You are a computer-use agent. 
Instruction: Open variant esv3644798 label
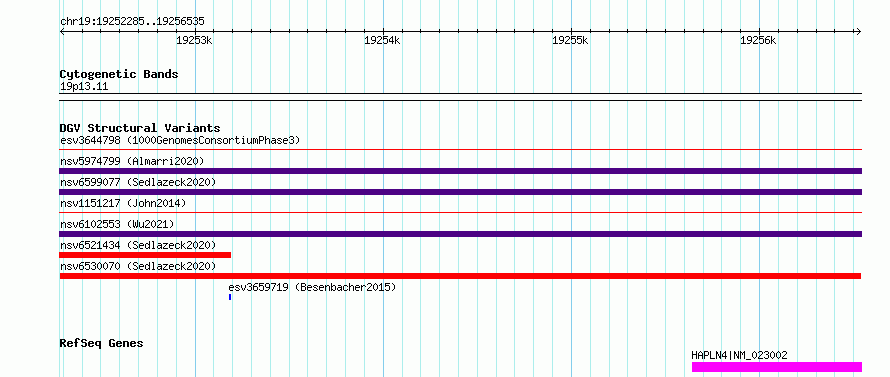(x=180, y=140)
